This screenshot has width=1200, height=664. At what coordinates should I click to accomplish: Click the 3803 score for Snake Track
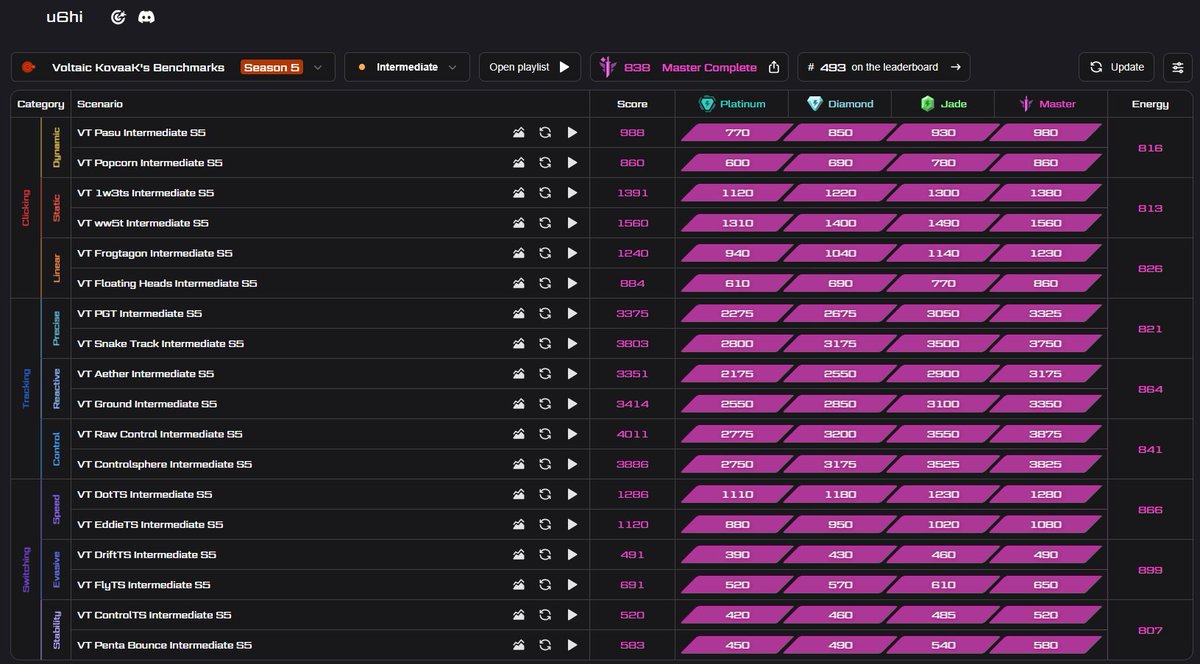pos(632,343)
